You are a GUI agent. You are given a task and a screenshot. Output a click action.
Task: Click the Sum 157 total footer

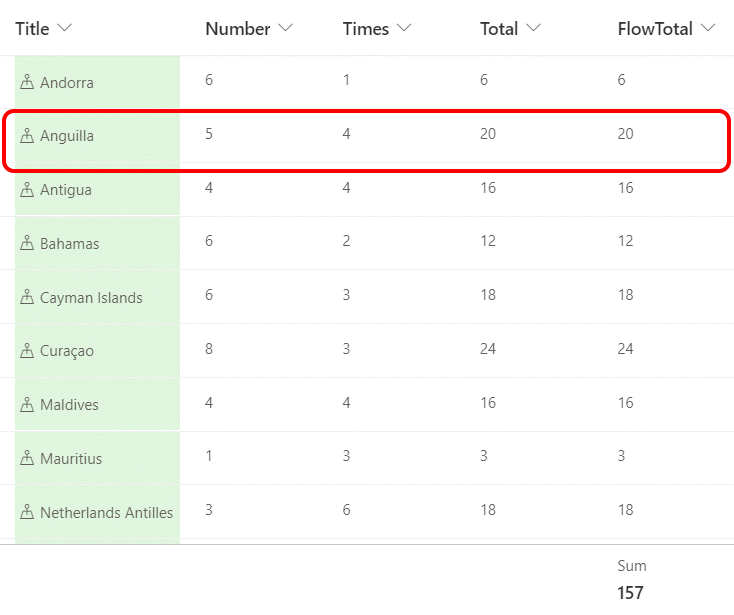coord(630,581)
